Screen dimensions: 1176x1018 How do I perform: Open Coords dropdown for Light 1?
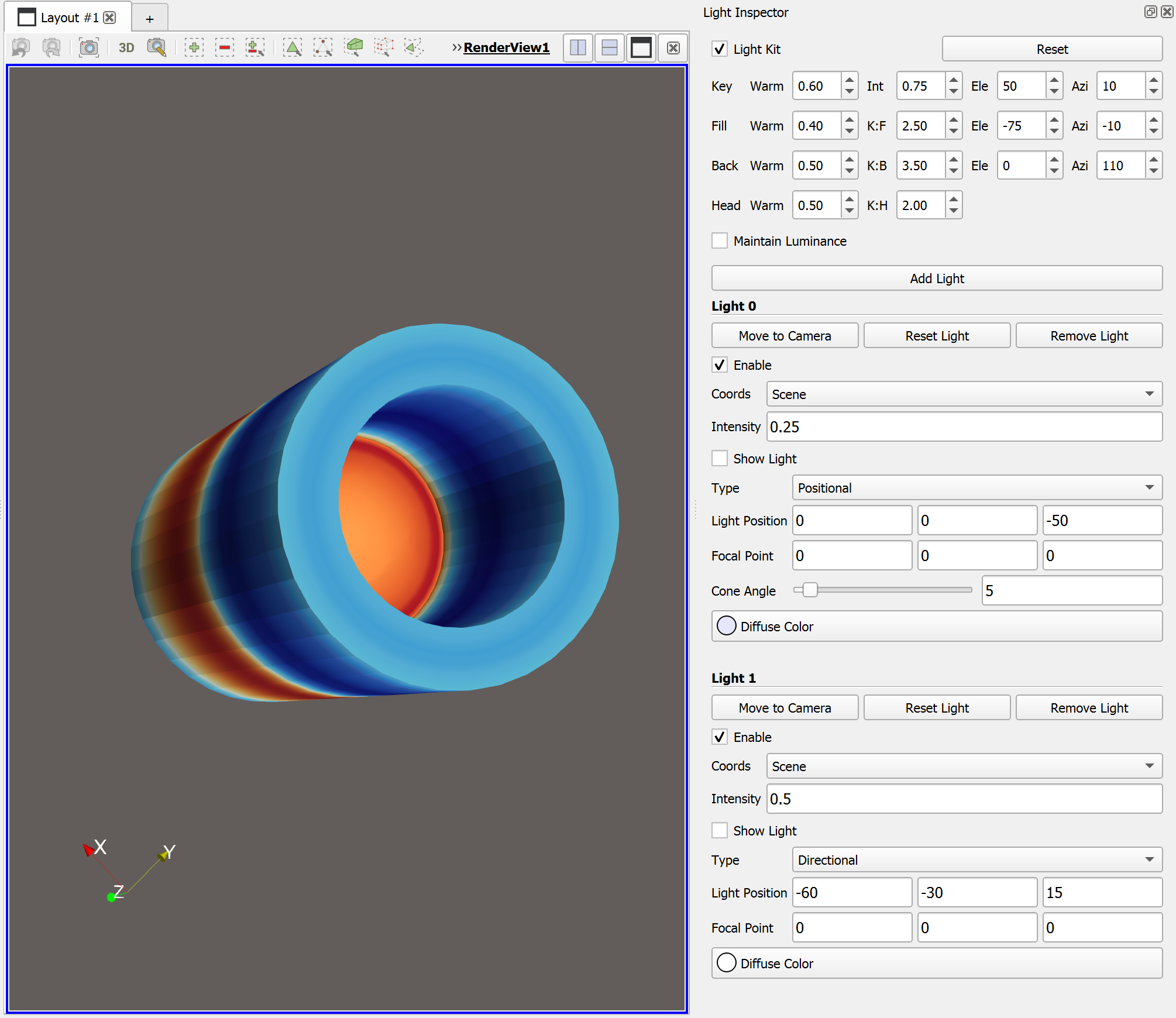point(964,766)
